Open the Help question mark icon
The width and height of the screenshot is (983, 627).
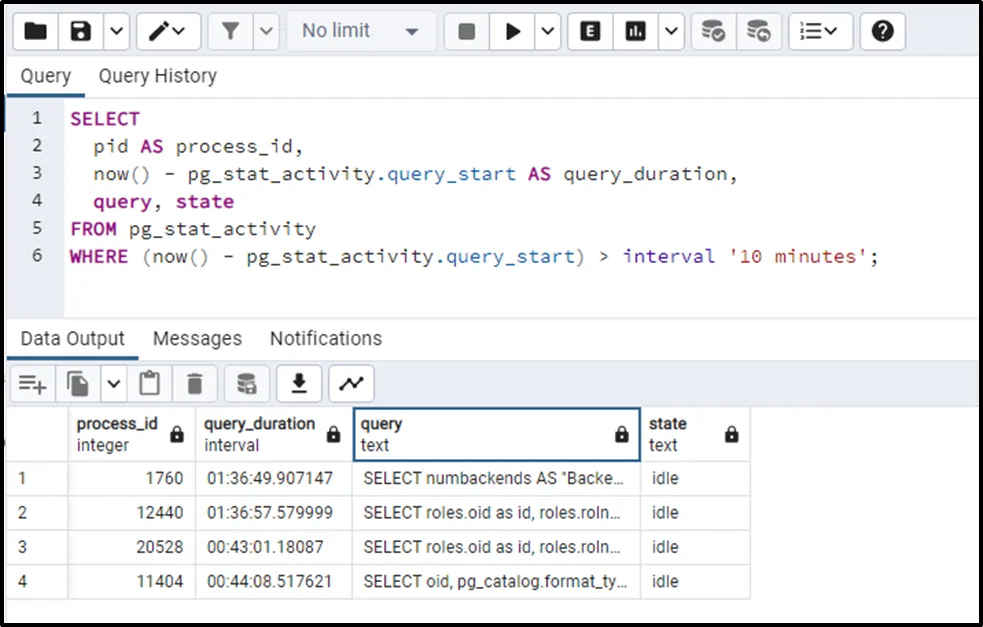click(882, 32)
